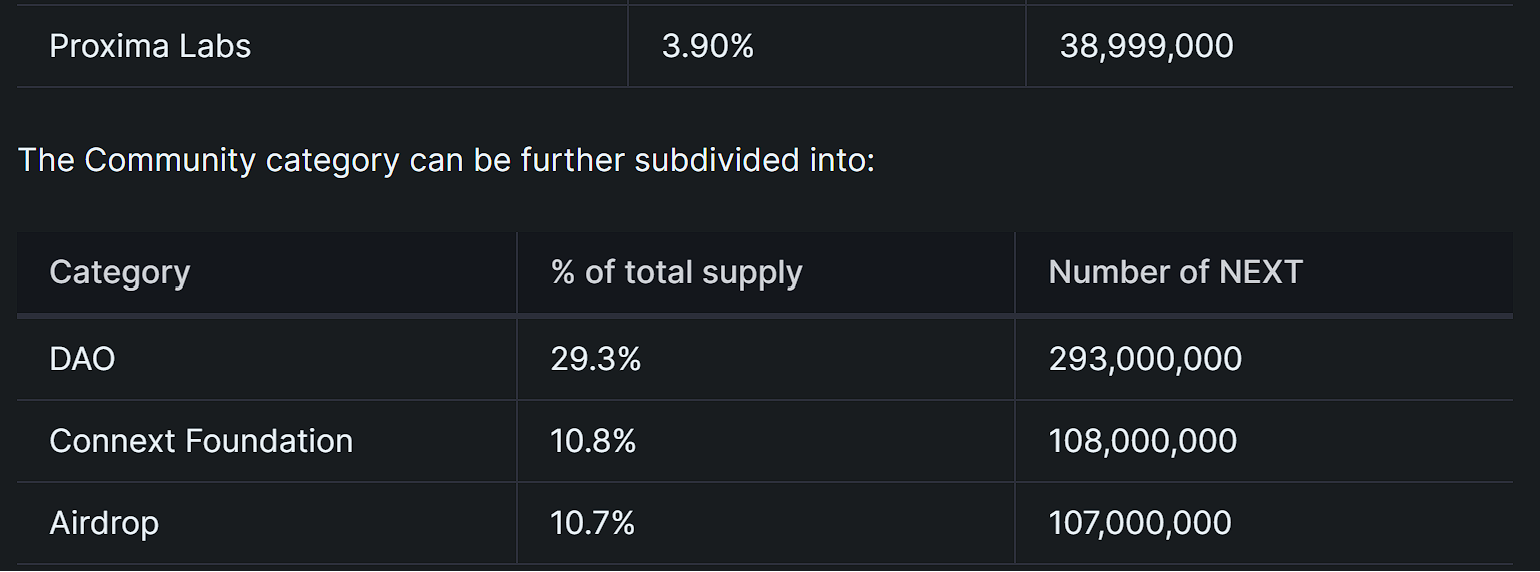Viewport: 1540px width, 572px height.
Task: Click the 10.7% Airdrop percentage
Action: point(592,523)
